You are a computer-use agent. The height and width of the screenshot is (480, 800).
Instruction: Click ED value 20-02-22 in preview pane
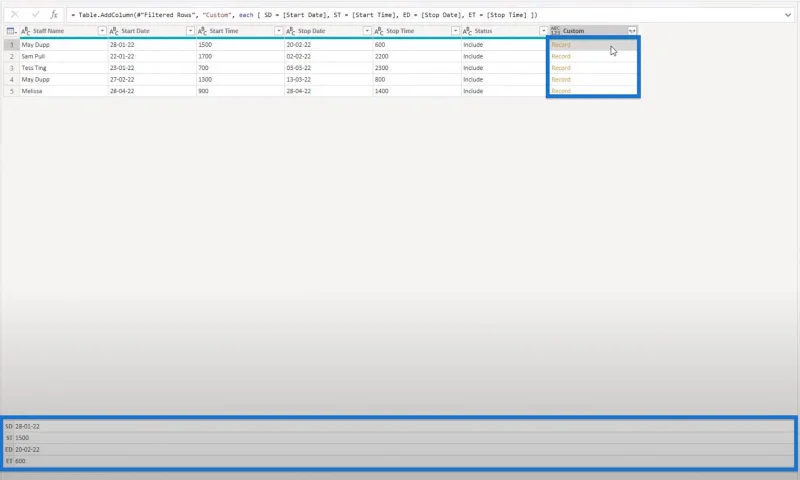(27, 450)
